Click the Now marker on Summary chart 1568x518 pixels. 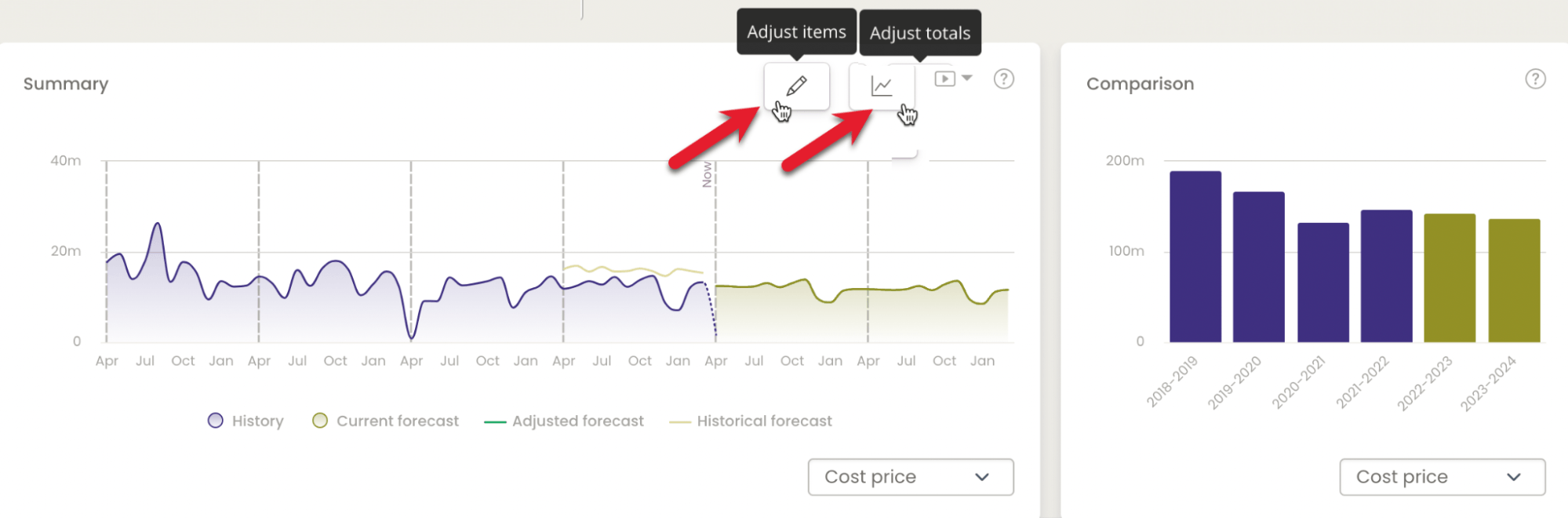pos(708,174)
